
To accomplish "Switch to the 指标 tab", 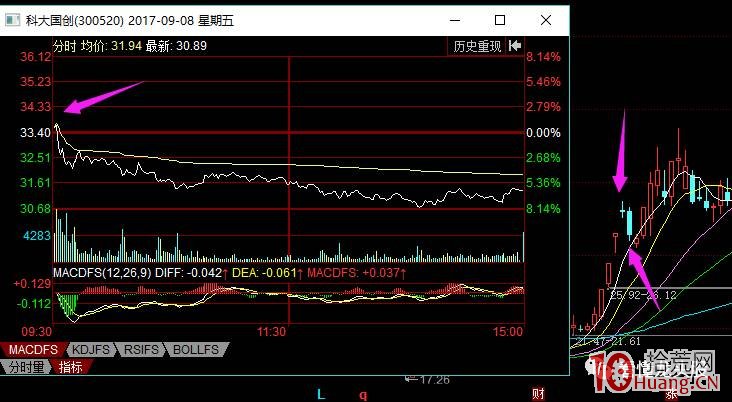I will tap(71, 367).
